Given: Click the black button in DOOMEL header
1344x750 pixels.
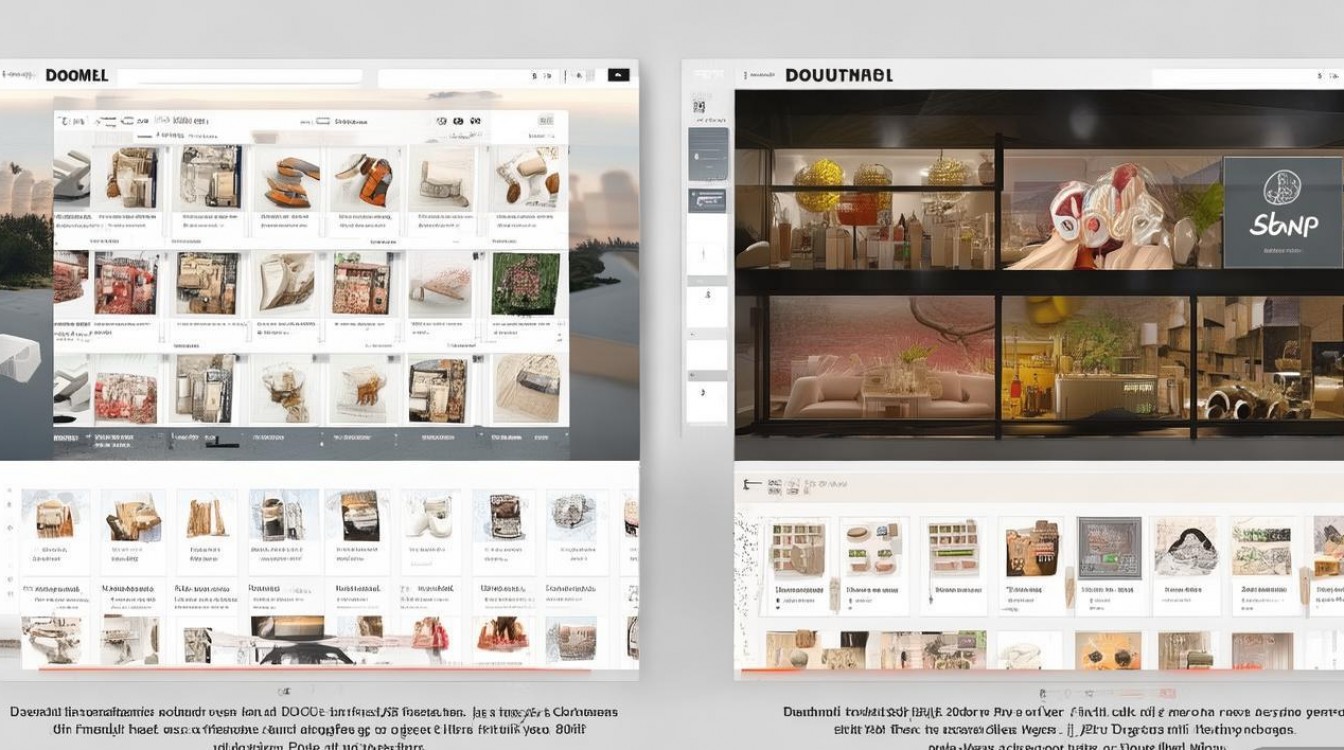Looking at the screenshot, I should (x=618, y=76).
